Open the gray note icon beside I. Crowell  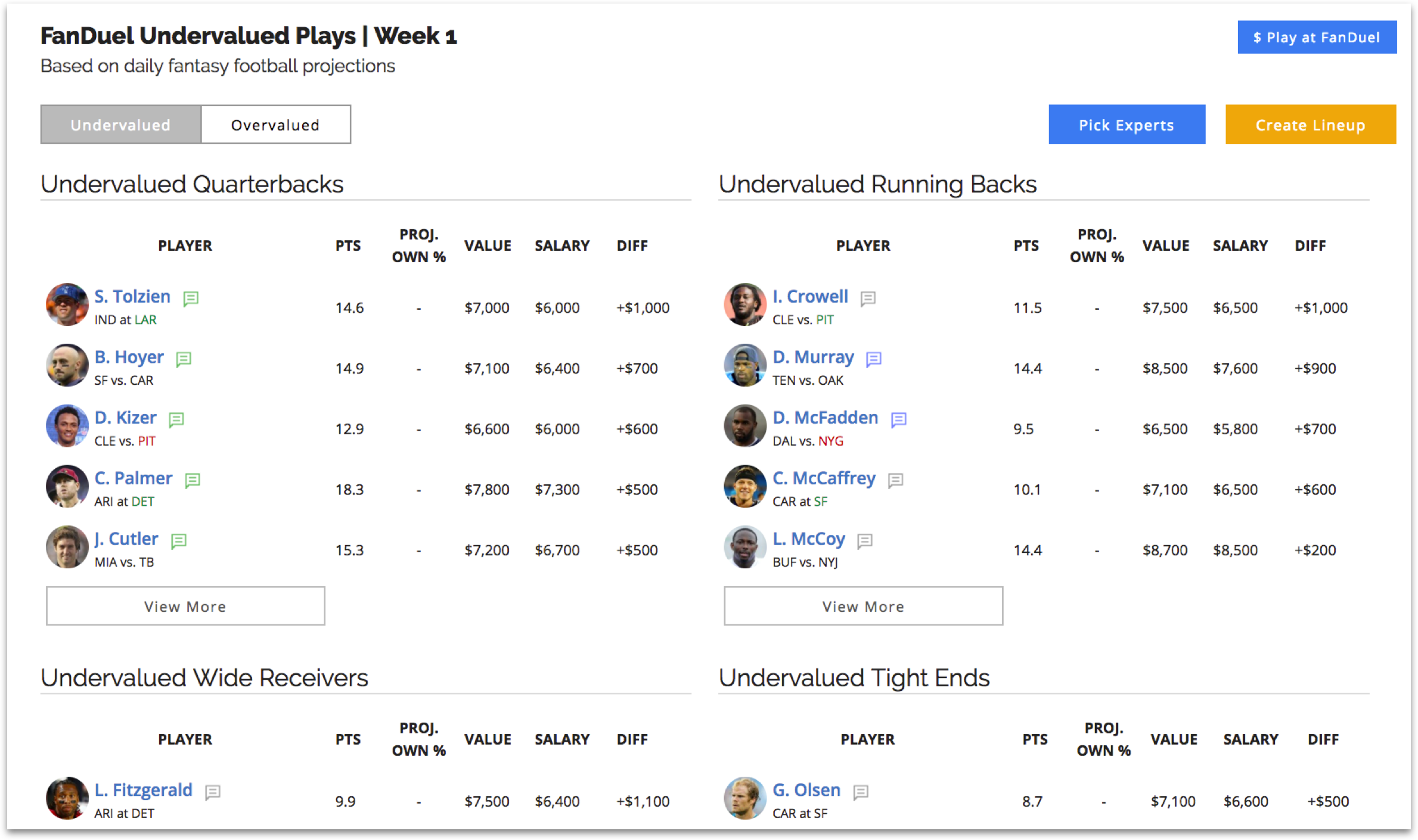tap(868, 298)
